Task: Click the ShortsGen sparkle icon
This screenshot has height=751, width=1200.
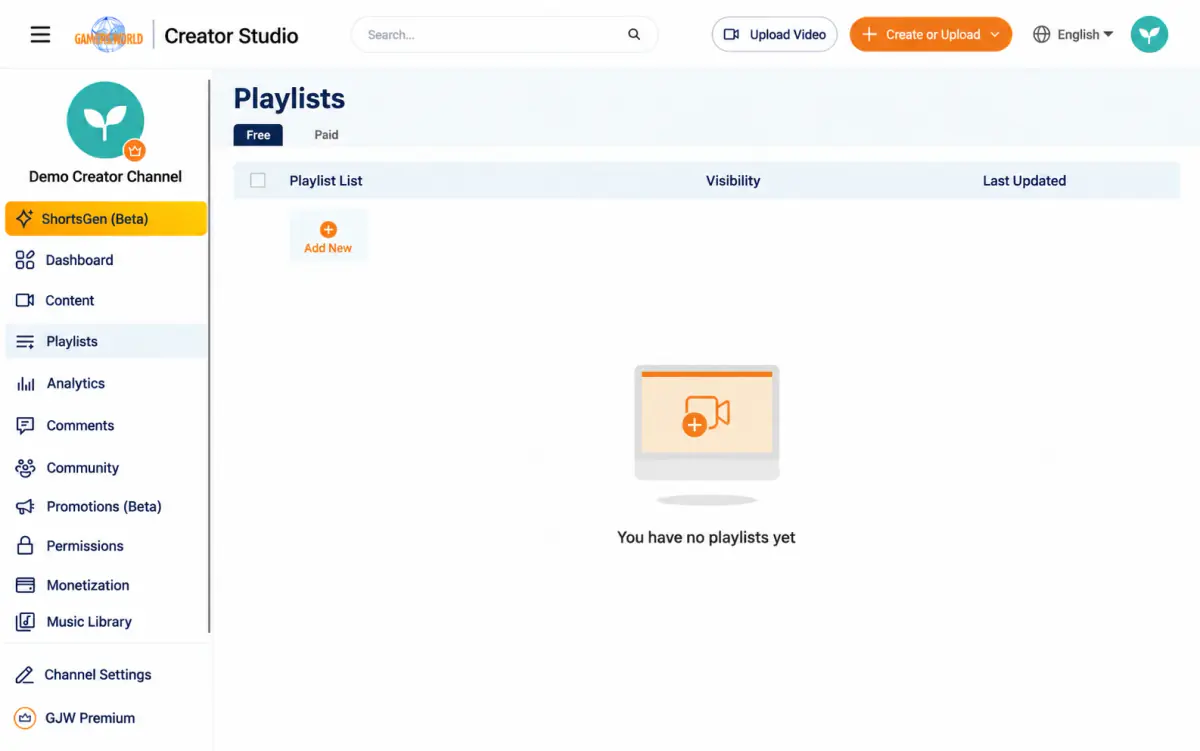Action: click(25, 219)
